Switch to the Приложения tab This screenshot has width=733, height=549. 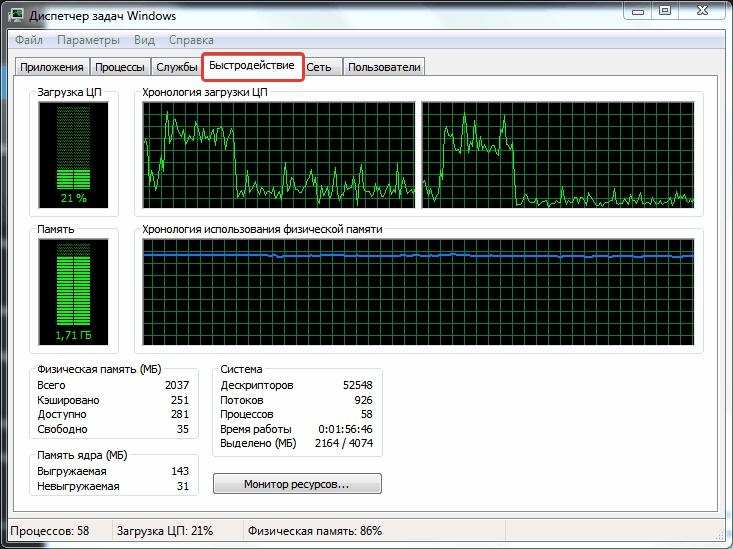pos(51,67)
